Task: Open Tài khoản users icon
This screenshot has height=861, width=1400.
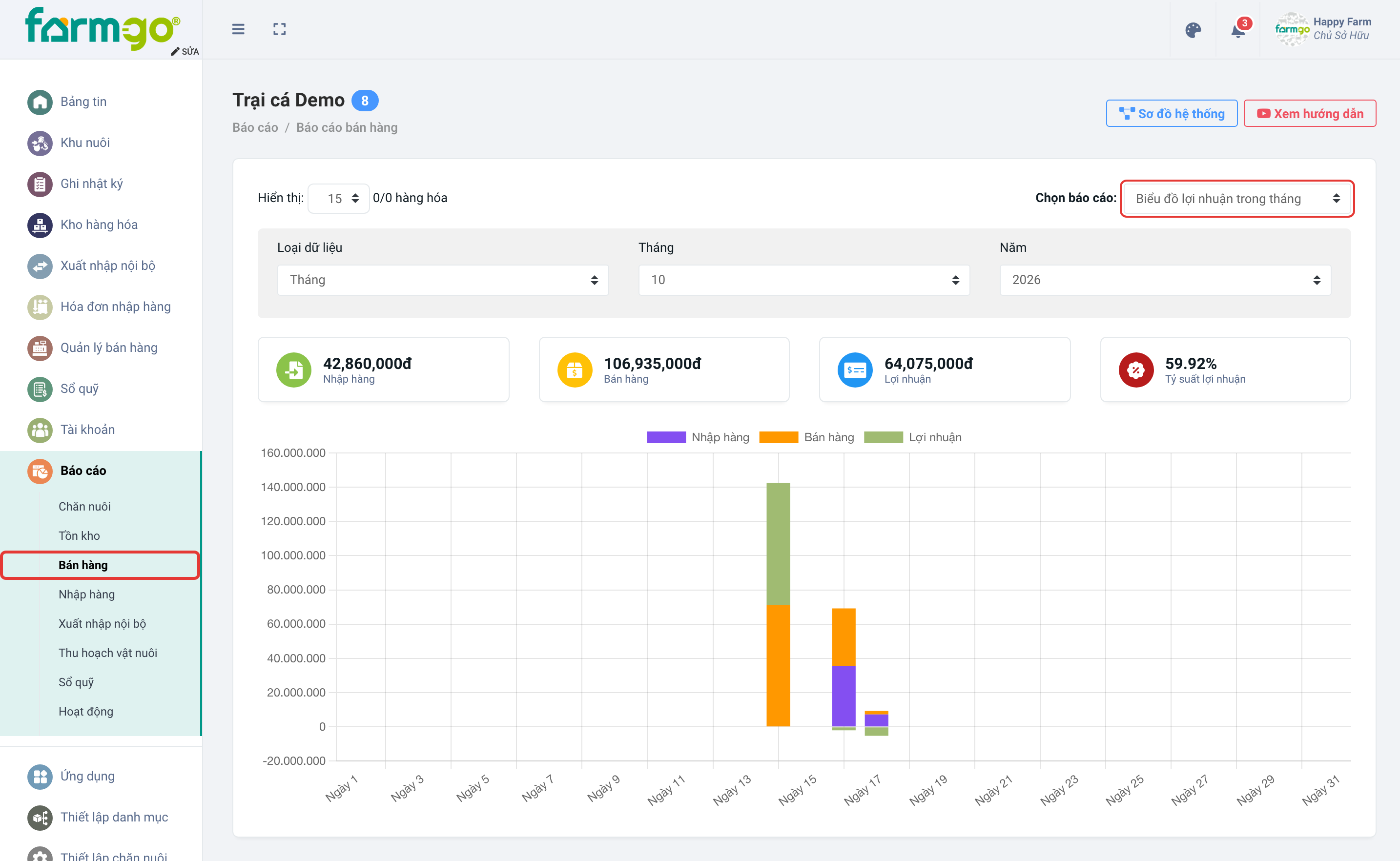Action: [x=40, y=430]
